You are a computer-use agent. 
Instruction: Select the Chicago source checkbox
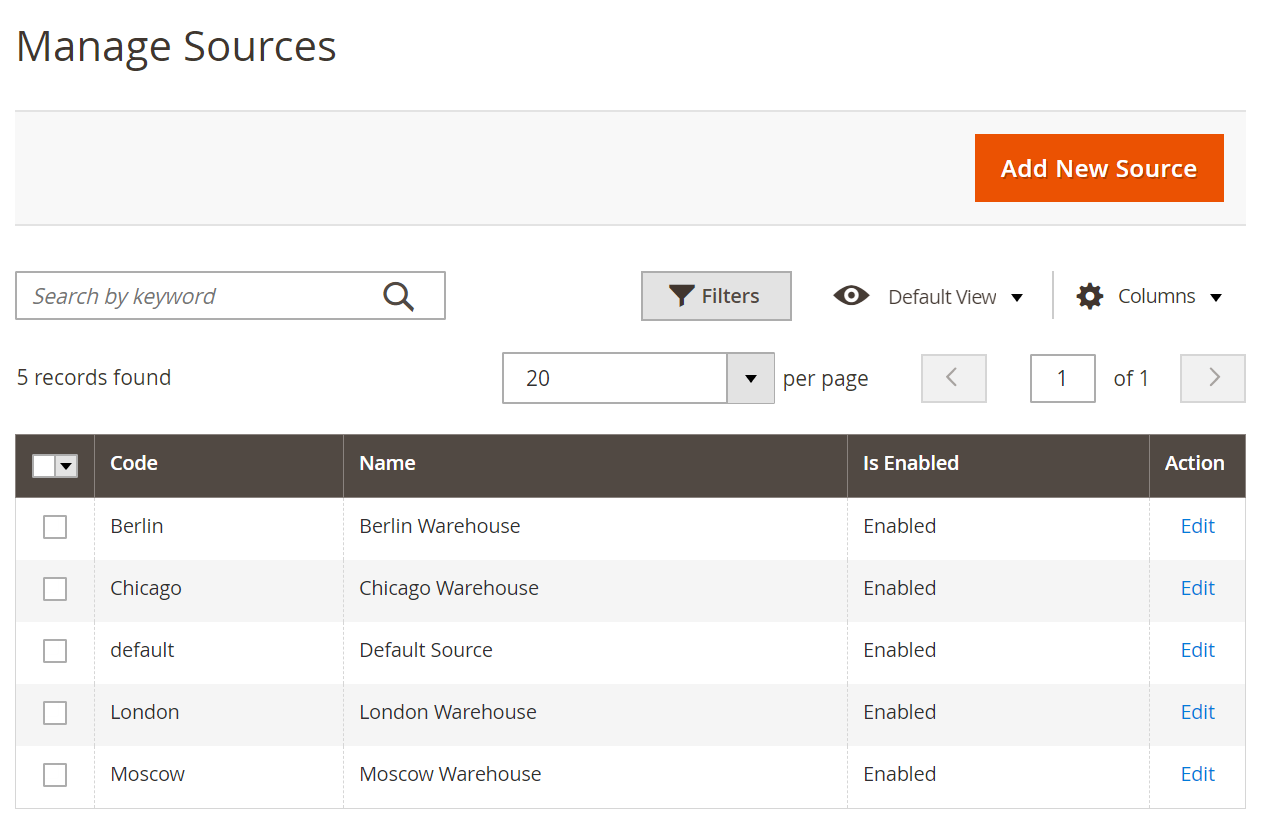tap(55, 589)
